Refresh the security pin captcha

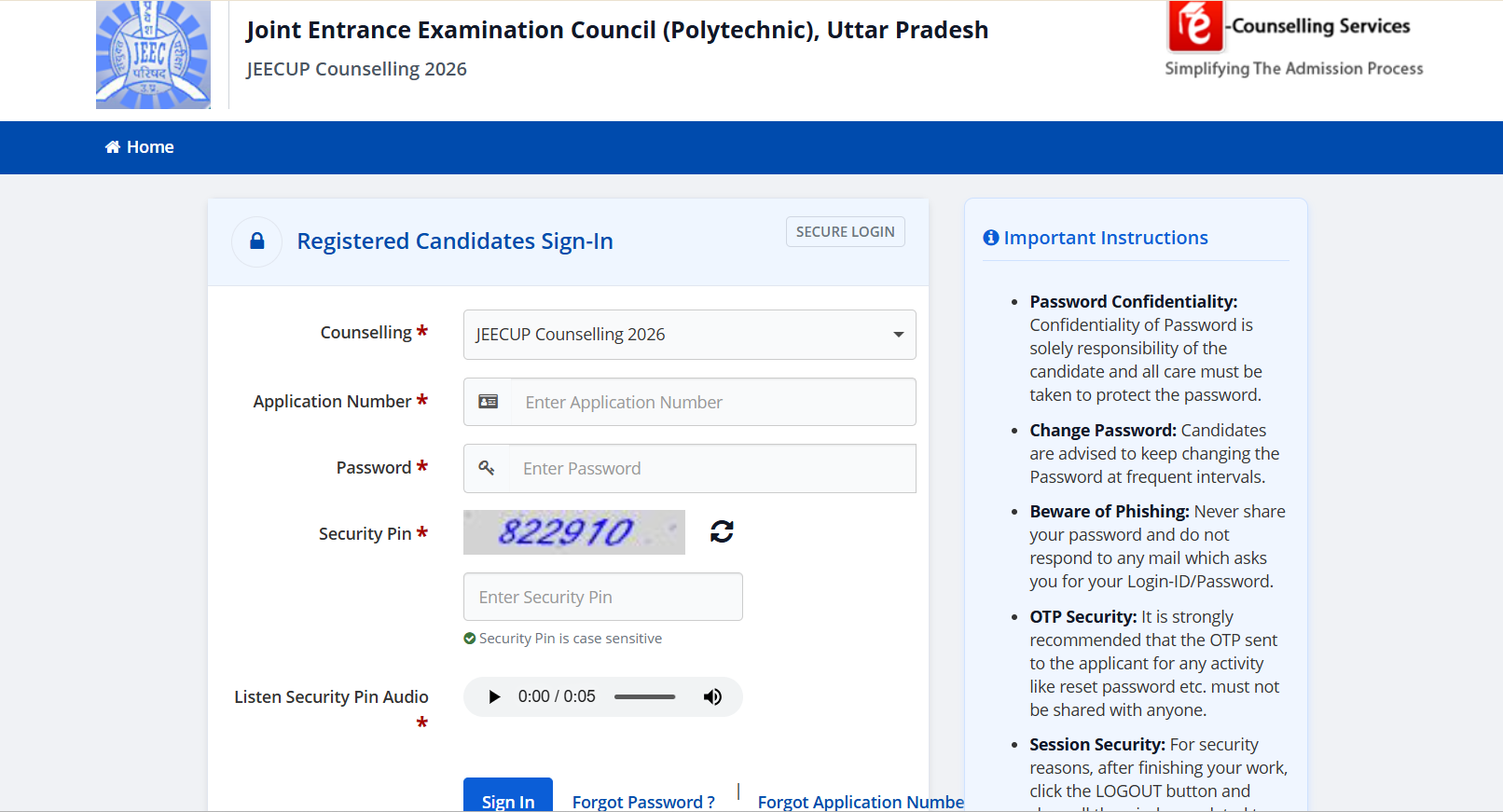(722, 531)
